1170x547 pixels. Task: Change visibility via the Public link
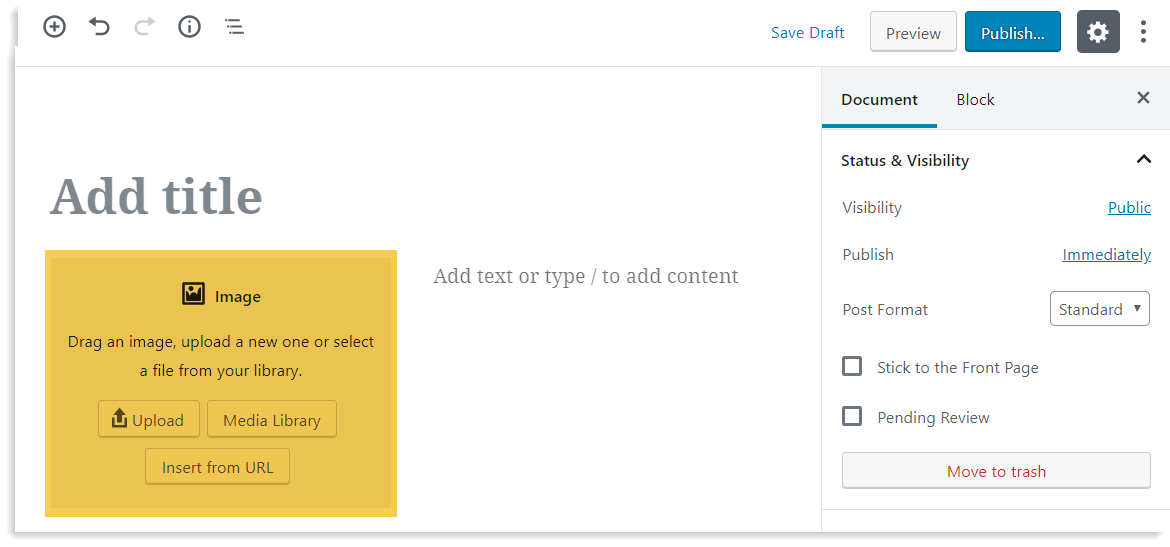(1129, 207)
